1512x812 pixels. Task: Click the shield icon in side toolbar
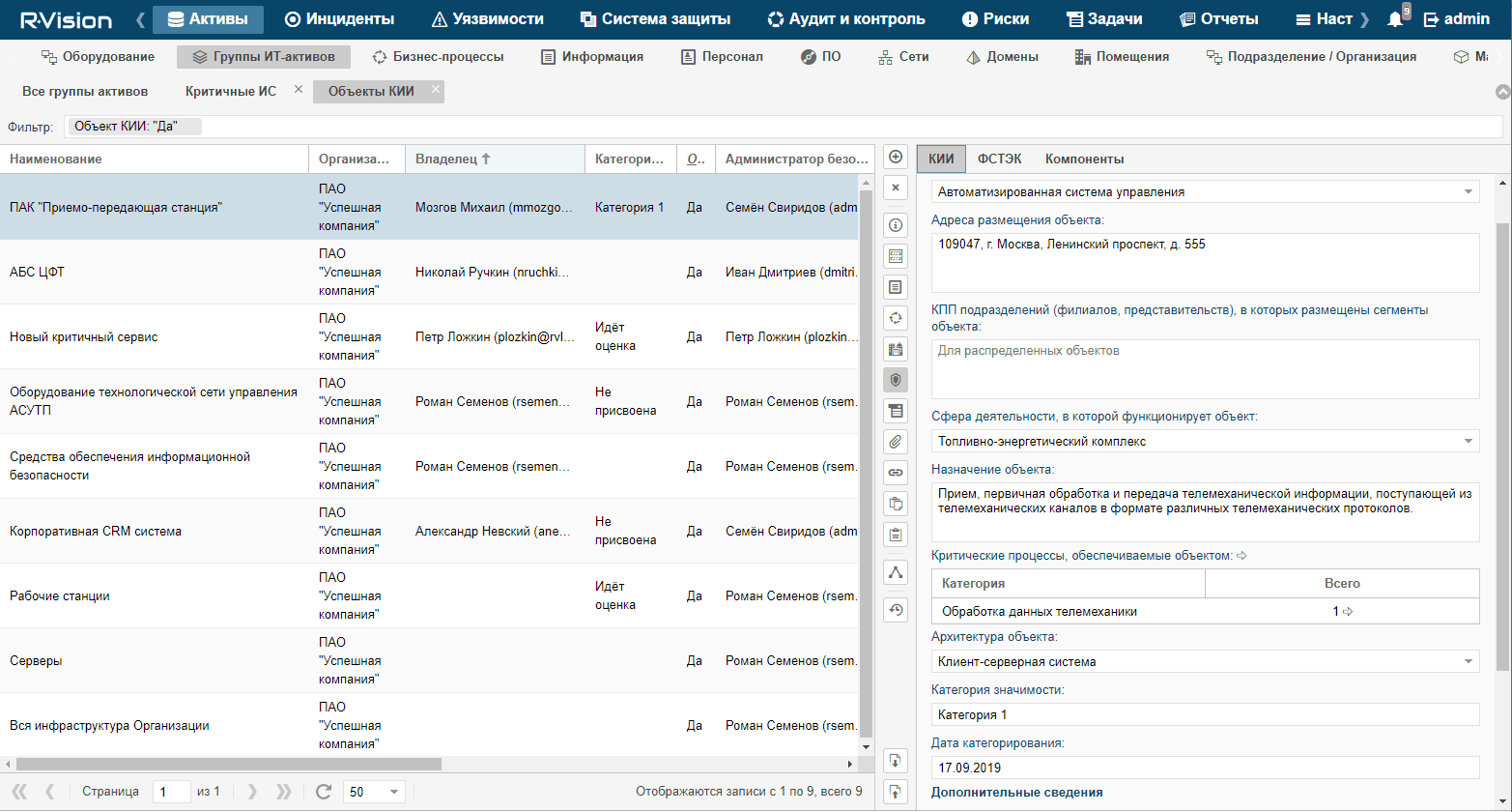tap(896, 380)
